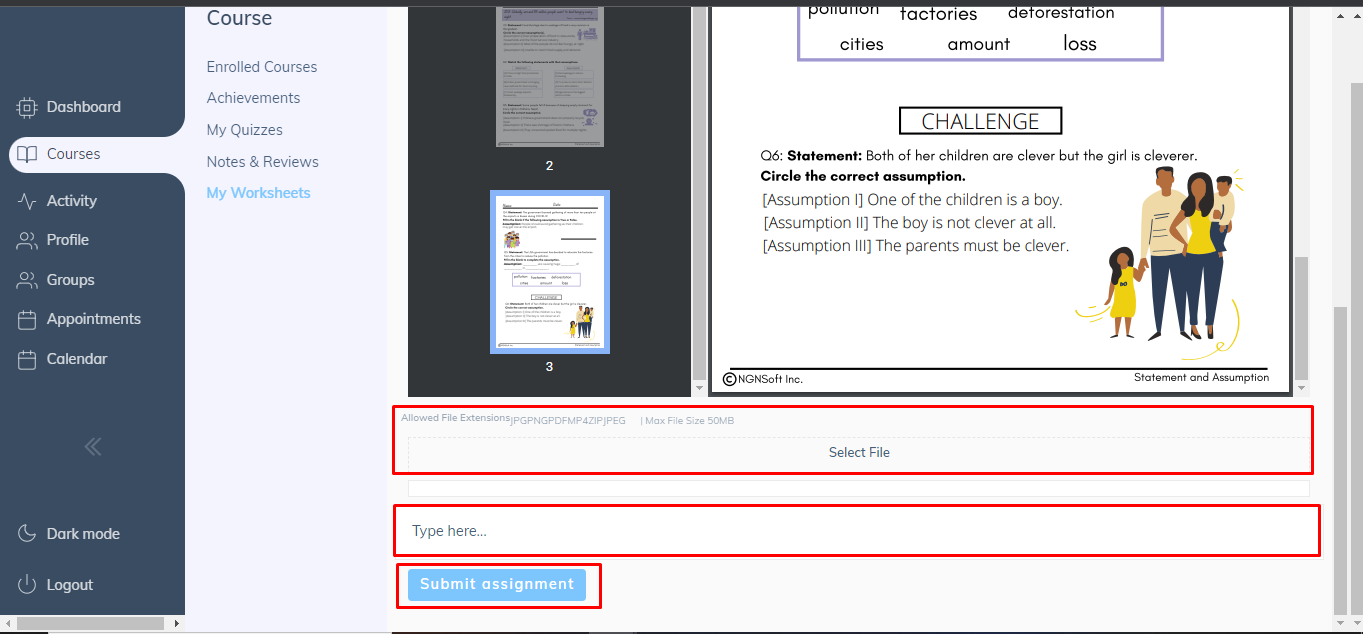Click the Groups icon in sidebar
The image size is (1363, 634).
tap(27, 280)
